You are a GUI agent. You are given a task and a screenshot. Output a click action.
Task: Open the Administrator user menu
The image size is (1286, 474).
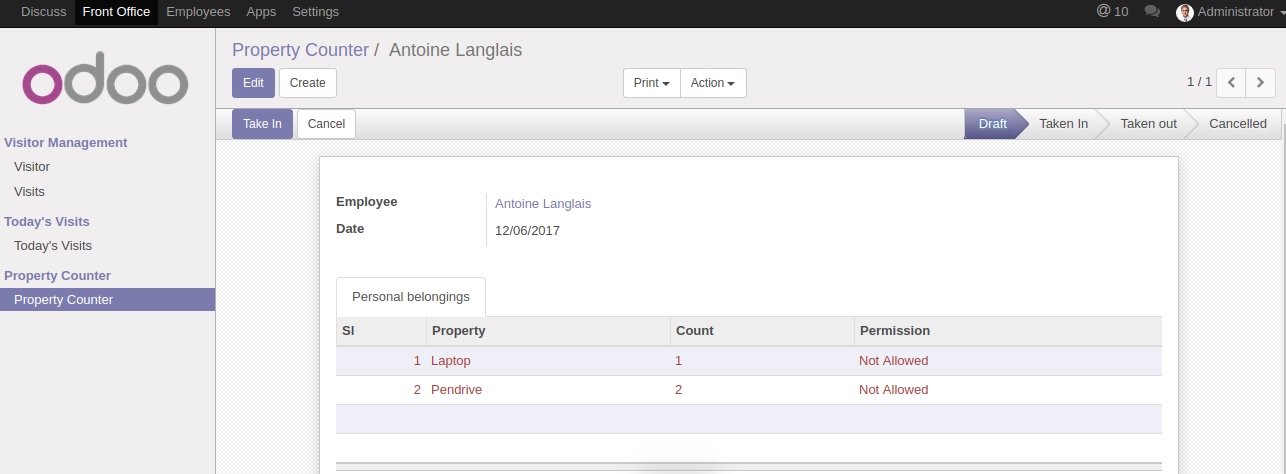coord(1239,12)
